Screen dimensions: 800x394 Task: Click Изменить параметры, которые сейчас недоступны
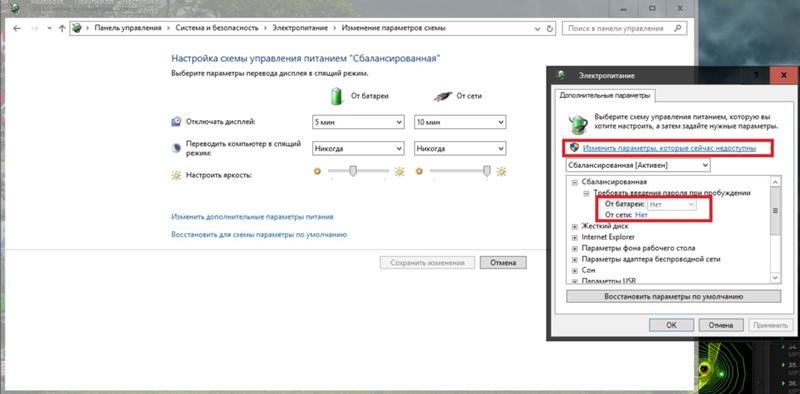point(669,148)
